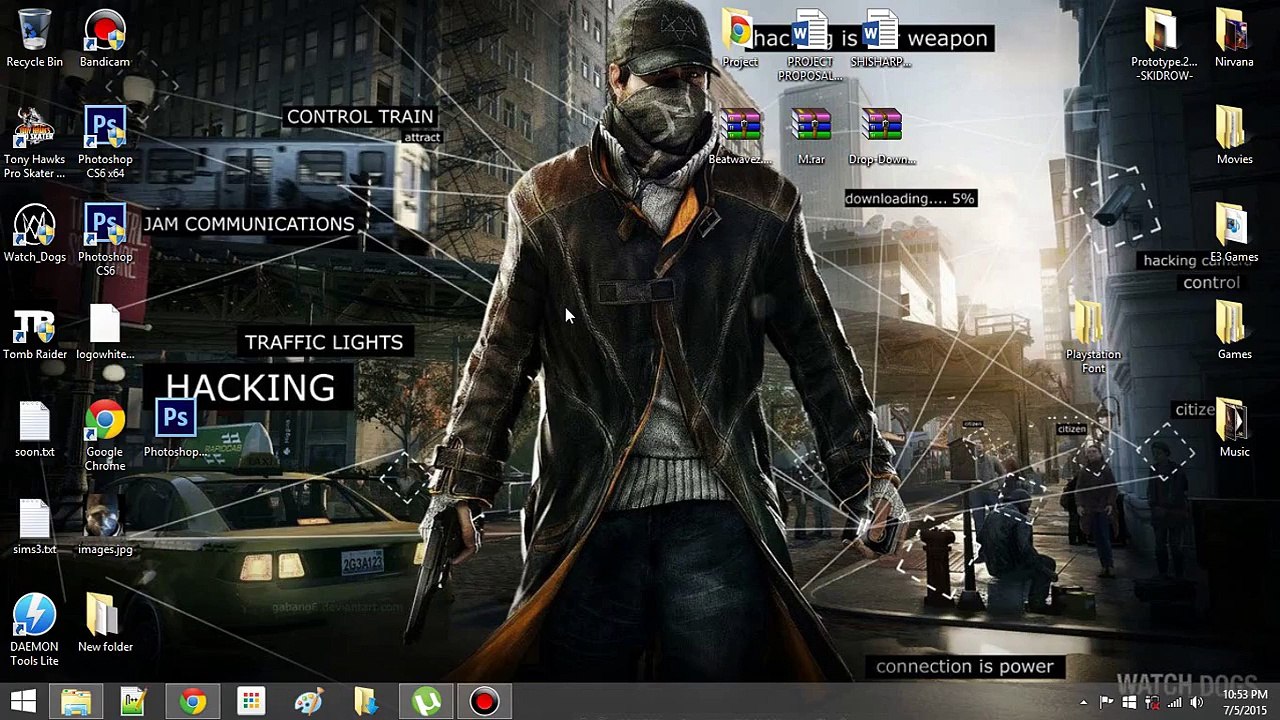The width and height of the screenshot is (1280, 720).
Task: Open the battery power tray icon
Action: [1152, 703]
